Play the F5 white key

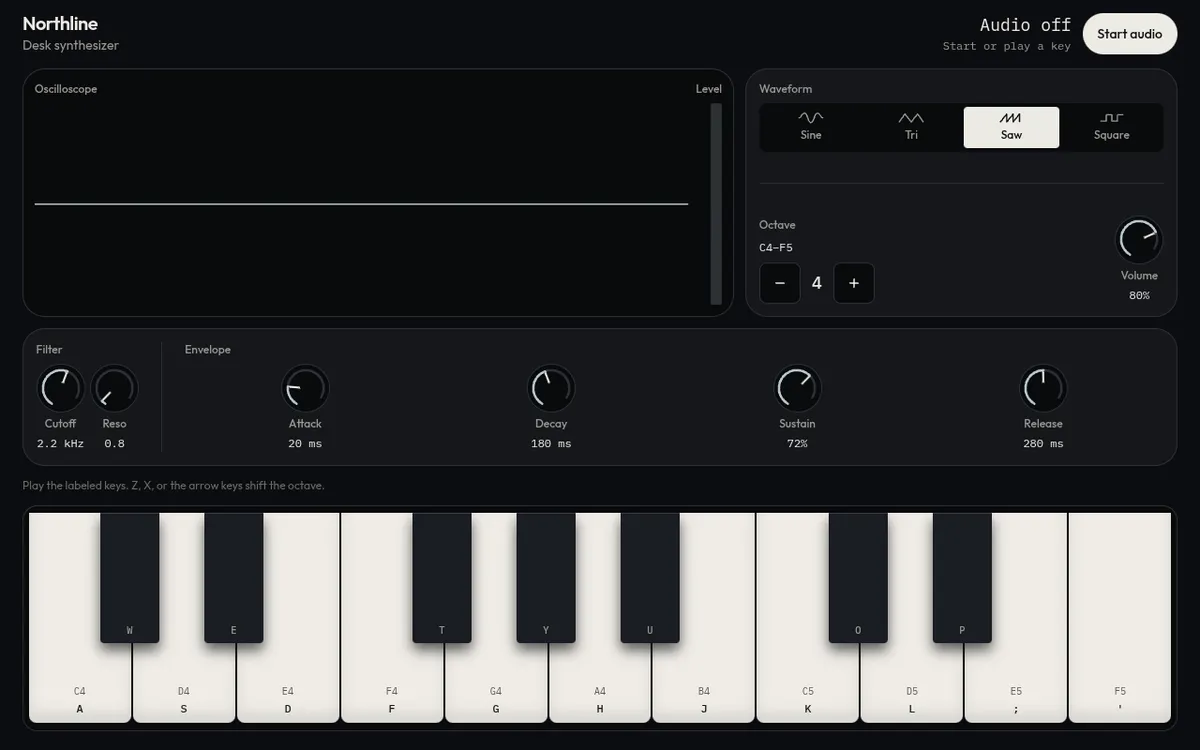click(1120, 617)
